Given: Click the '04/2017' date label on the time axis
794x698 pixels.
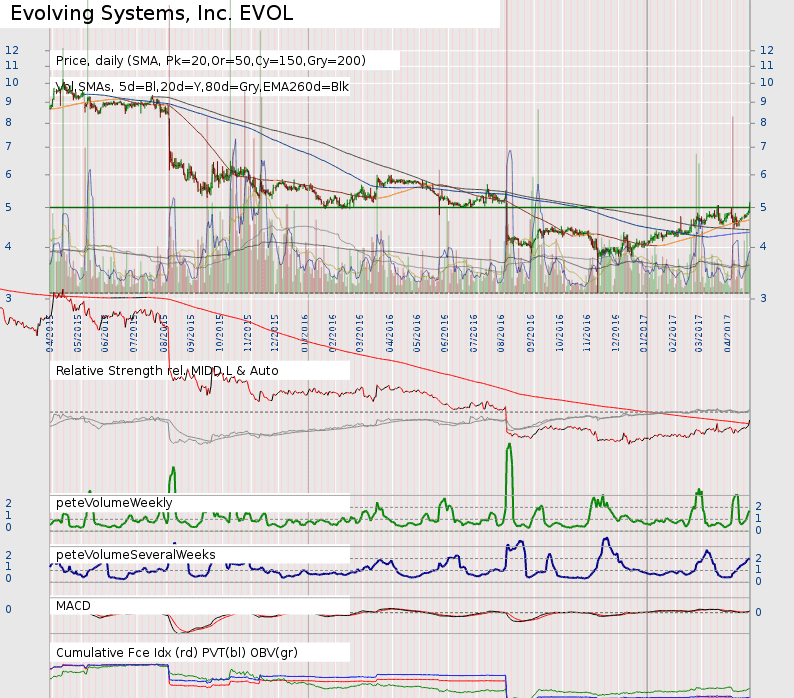Looking at the screenshot, I should pos(728,333).
